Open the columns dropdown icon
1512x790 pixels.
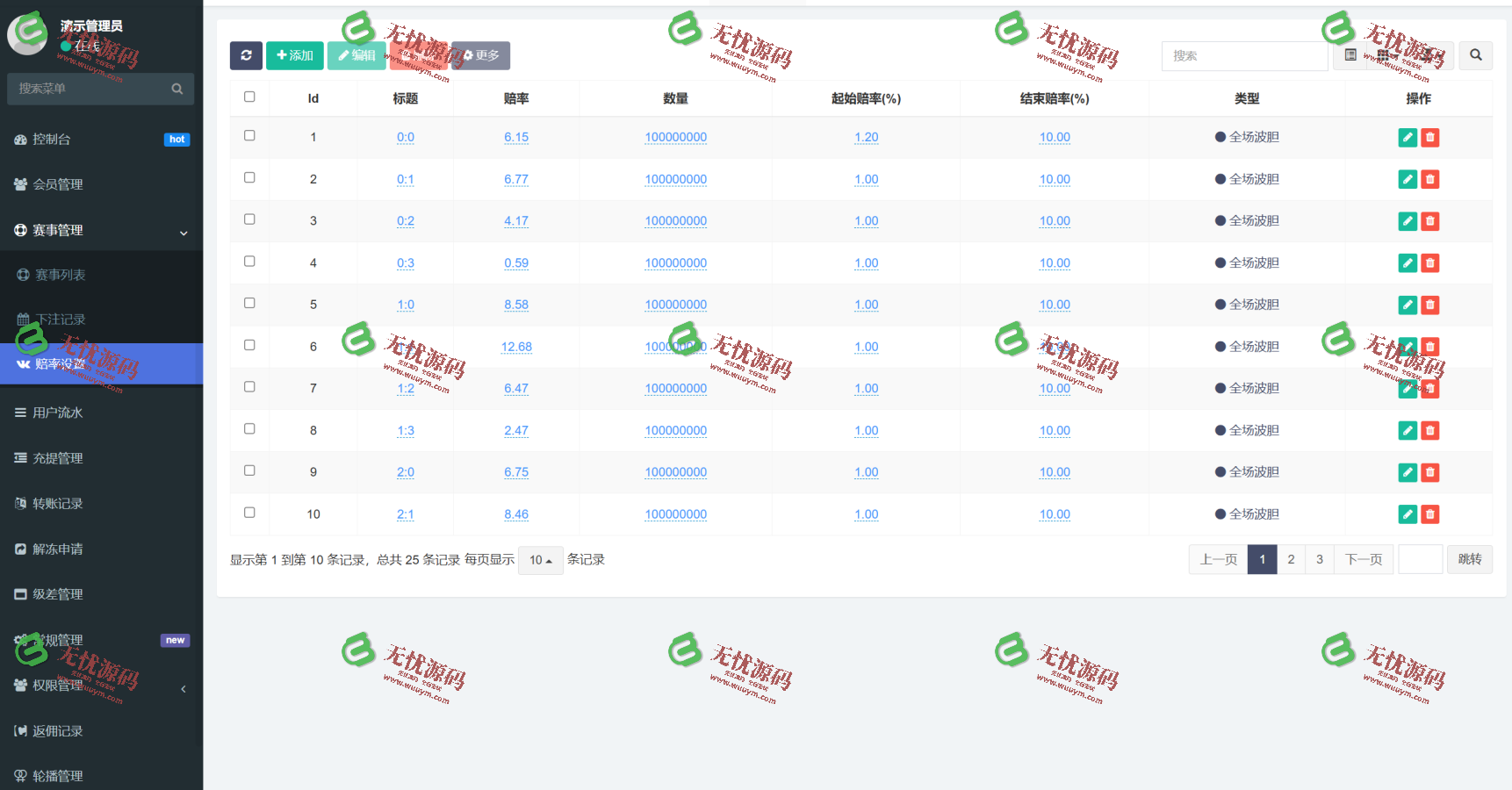1386,55
